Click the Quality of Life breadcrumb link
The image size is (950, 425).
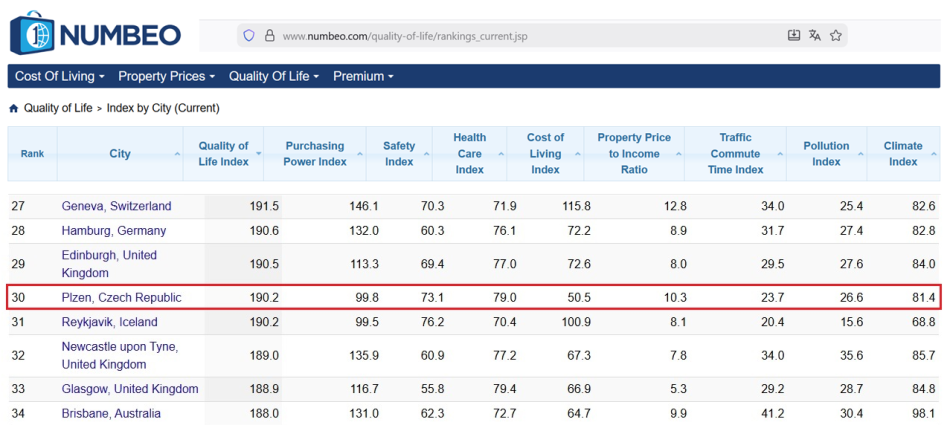pos(58,108)
